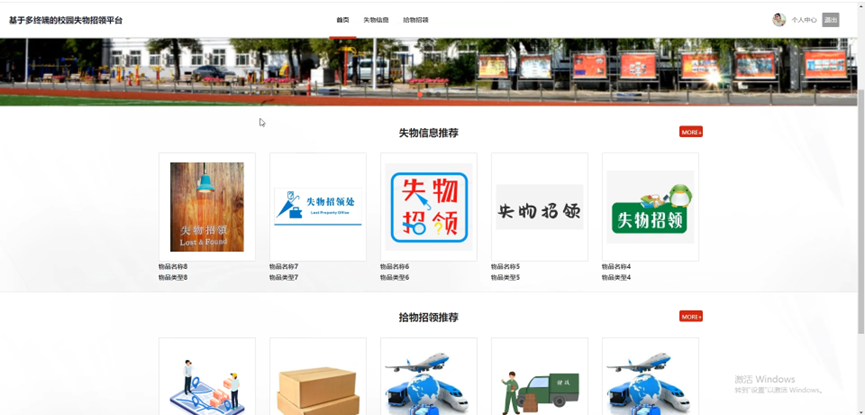
Task: Click the 物品类型7 label
Action: (284, 278)
